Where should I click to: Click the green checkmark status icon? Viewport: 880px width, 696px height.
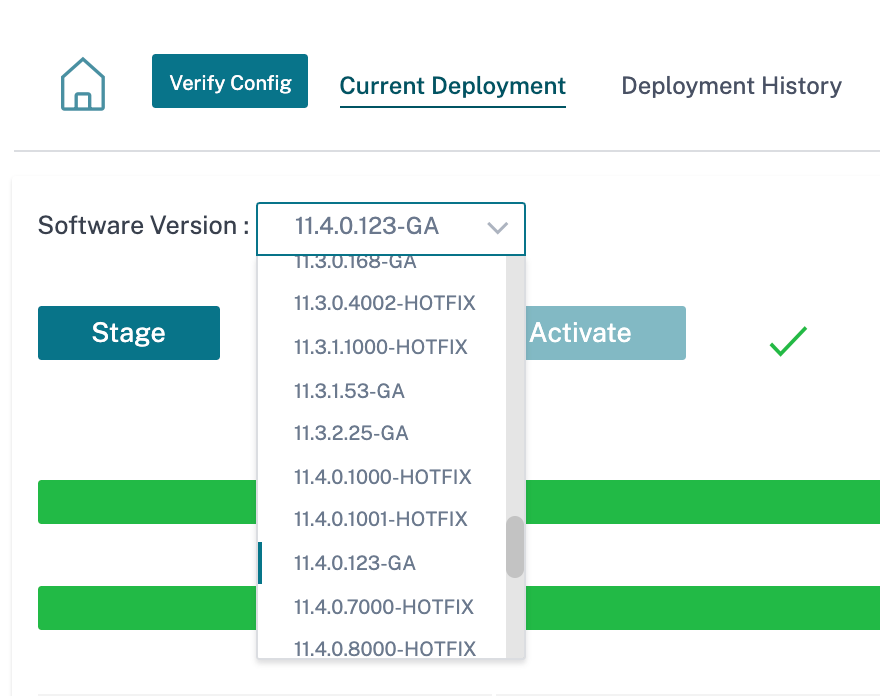coord(788,341)
